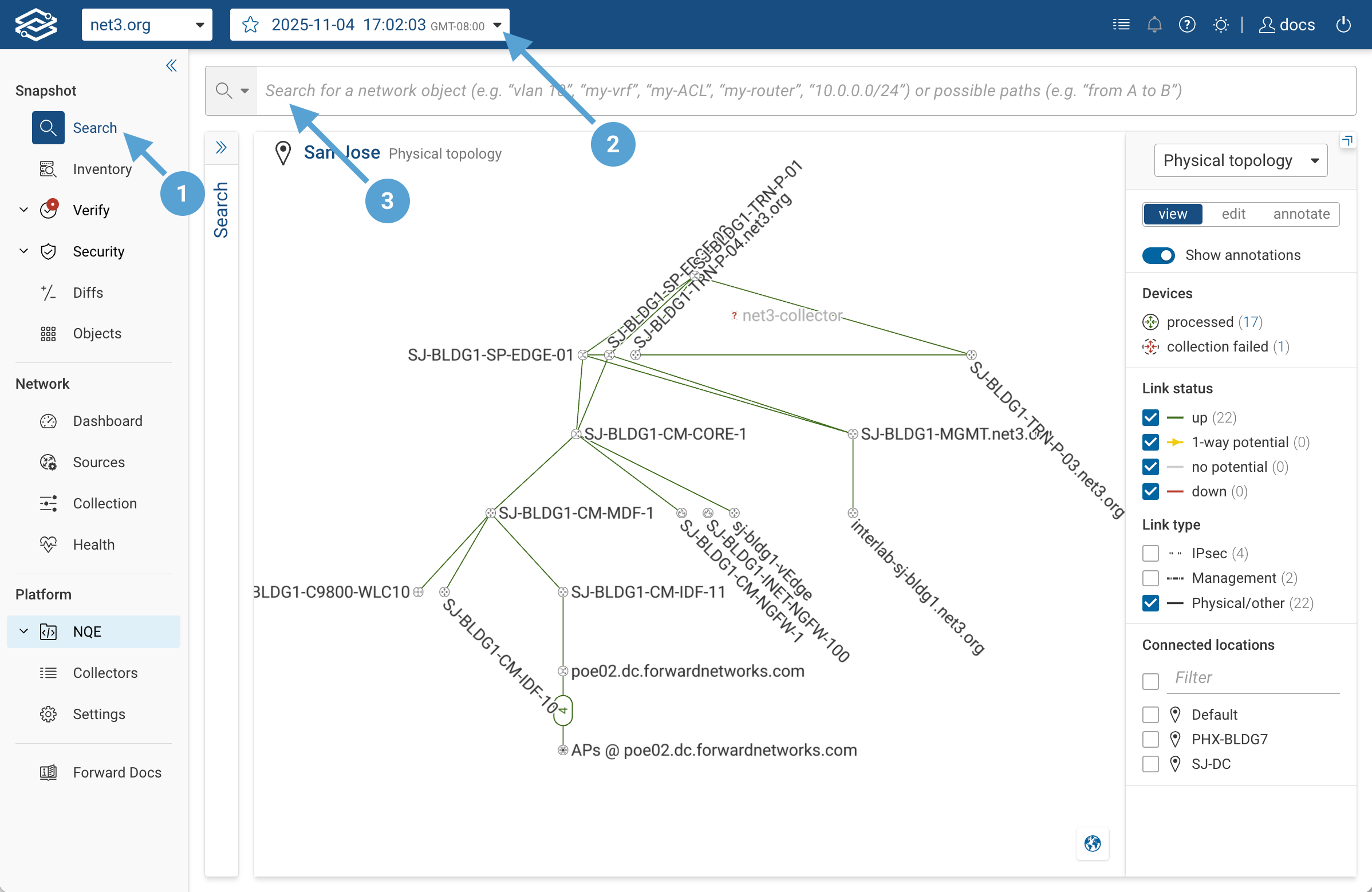Expand the Verify section chevron
Image resolution: width=1372 pixels, height=892 pixels.
click(23, 210)
